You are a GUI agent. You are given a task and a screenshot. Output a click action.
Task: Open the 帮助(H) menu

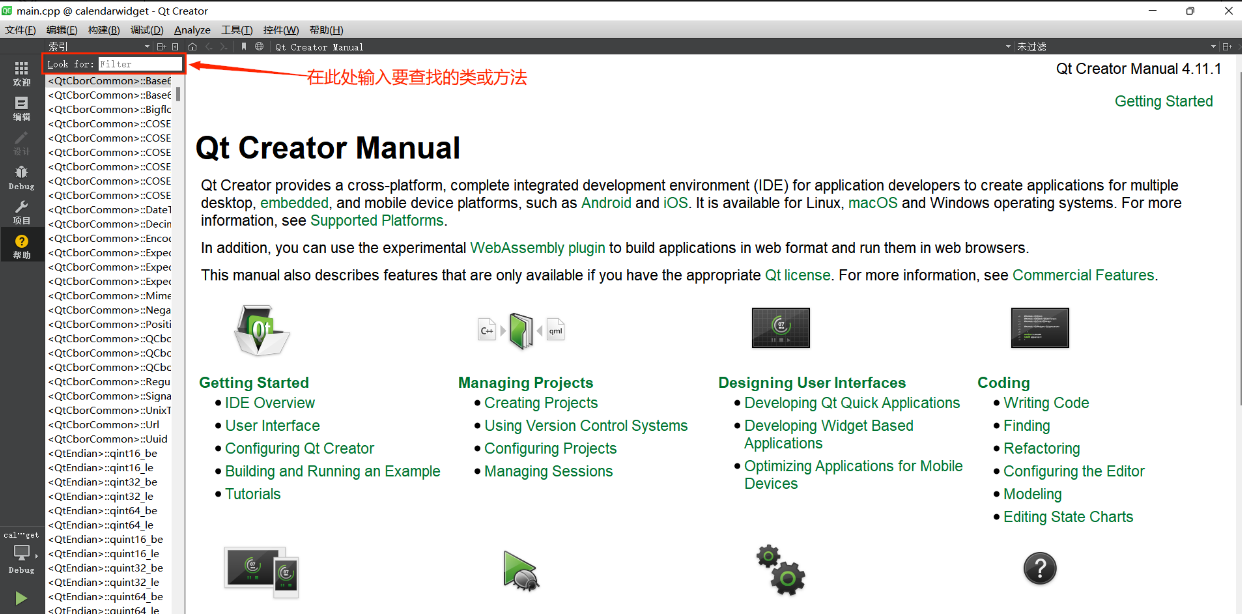tap(326, 30)
